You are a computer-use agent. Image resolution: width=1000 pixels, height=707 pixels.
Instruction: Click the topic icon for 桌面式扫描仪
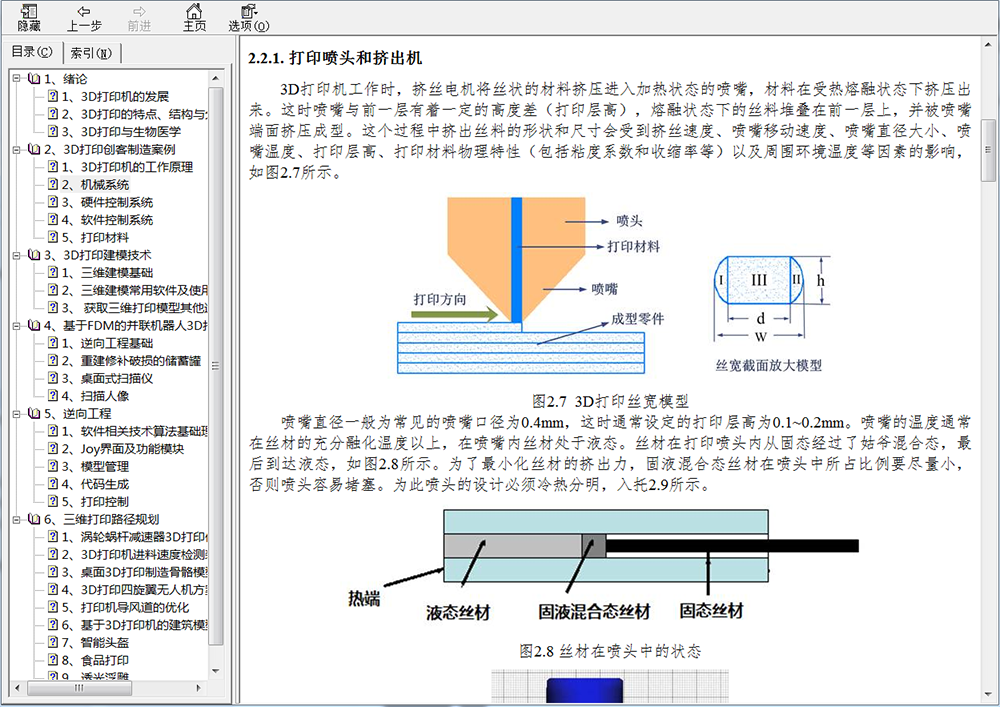click(x=54, y=378)
